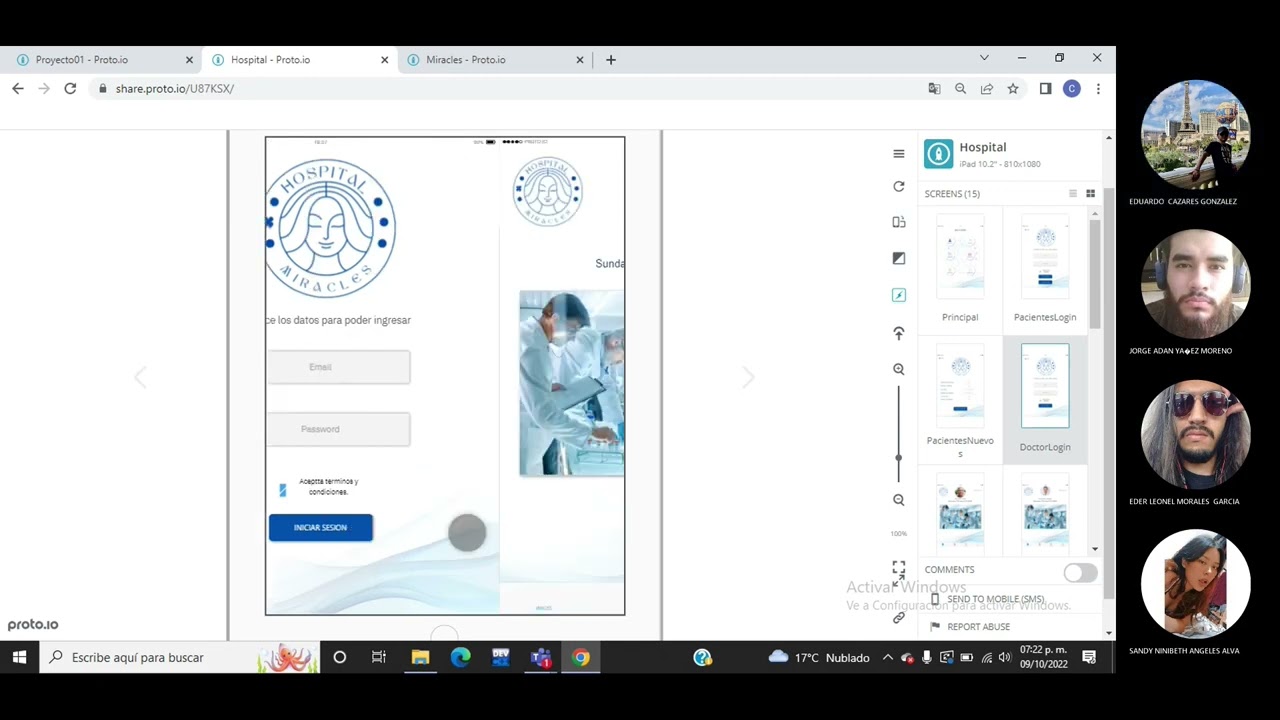Click the device rotate icon
Image resolution: width=1280 pixels, height=720 pixels.
899,222
